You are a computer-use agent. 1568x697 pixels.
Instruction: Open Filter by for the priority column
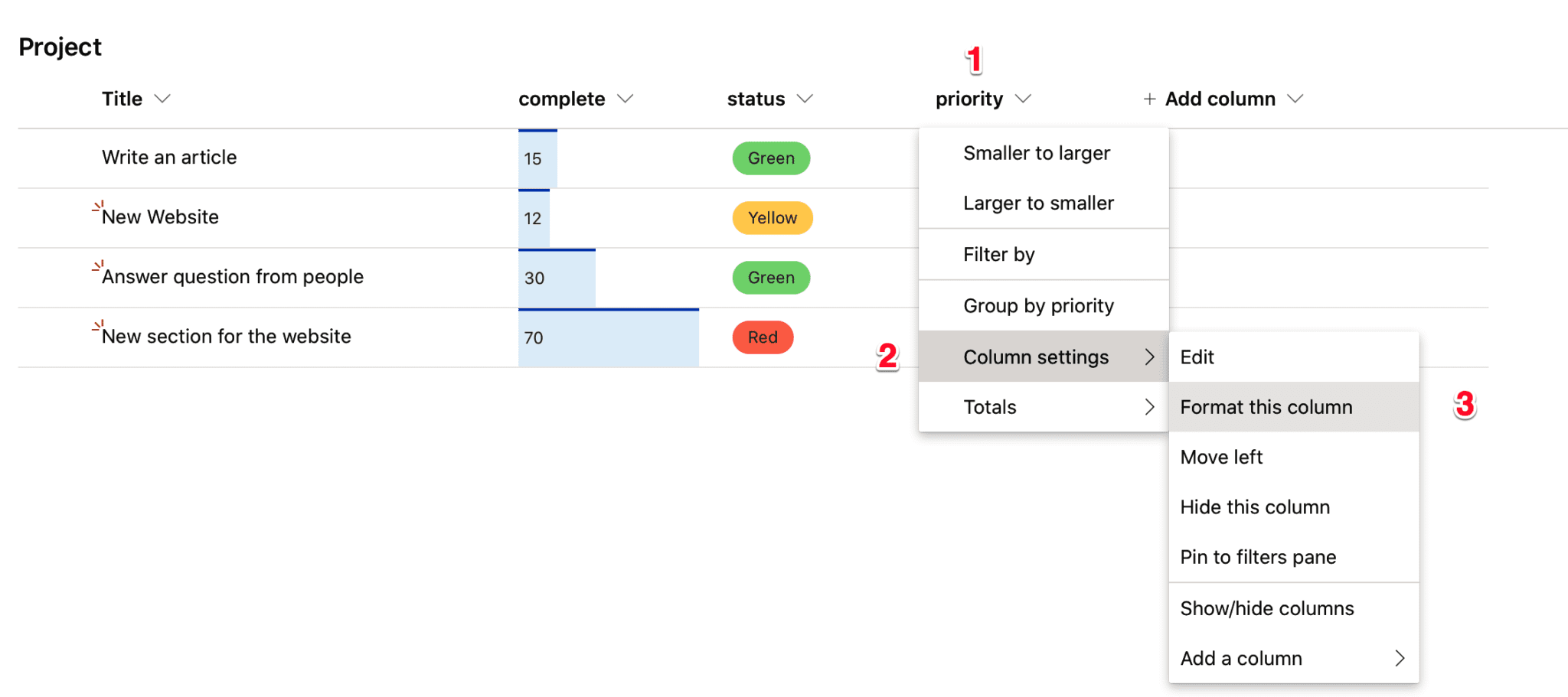pos(999,253)
